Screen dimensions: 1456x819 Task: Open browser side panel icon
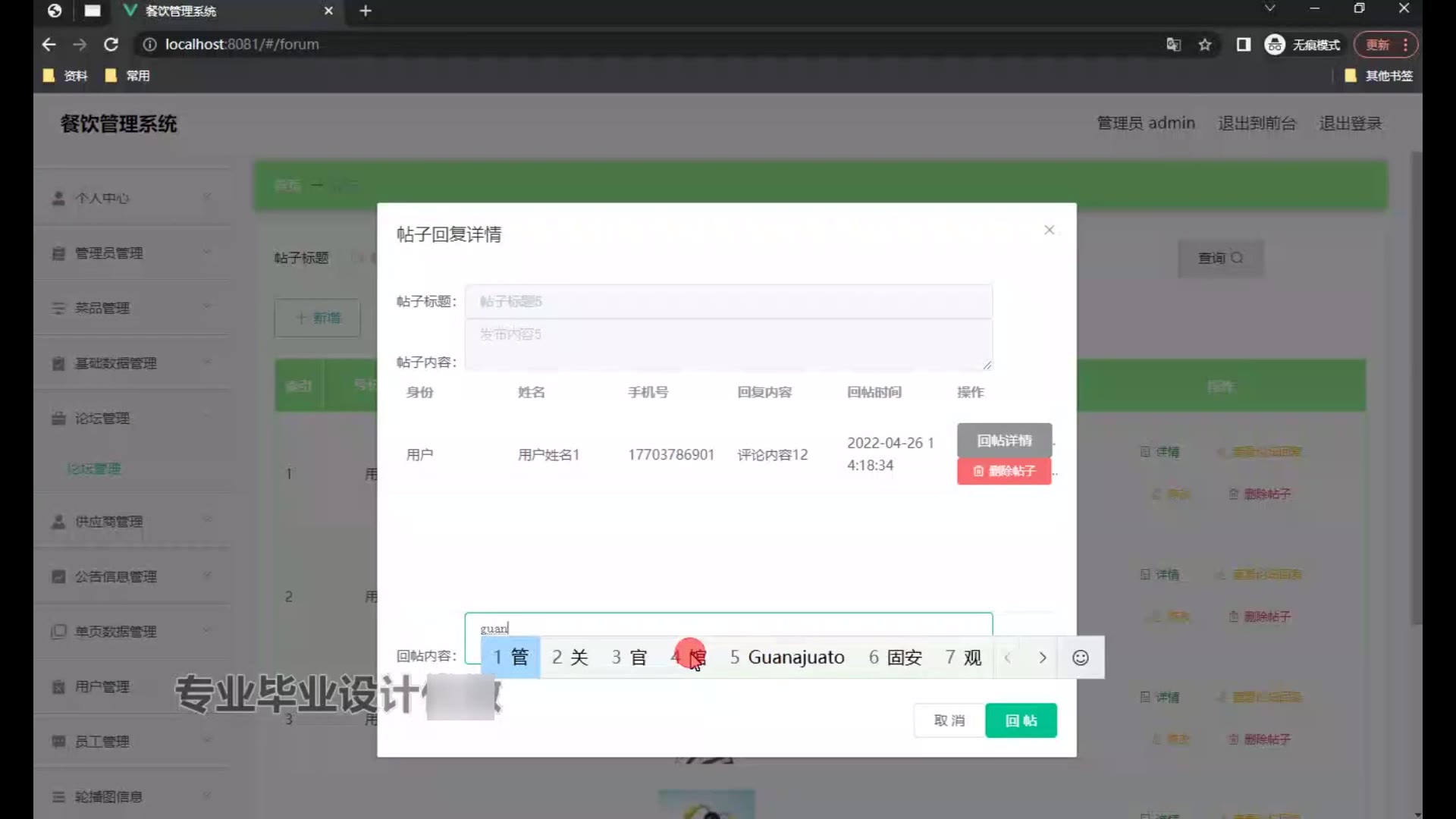point(1243,45)
